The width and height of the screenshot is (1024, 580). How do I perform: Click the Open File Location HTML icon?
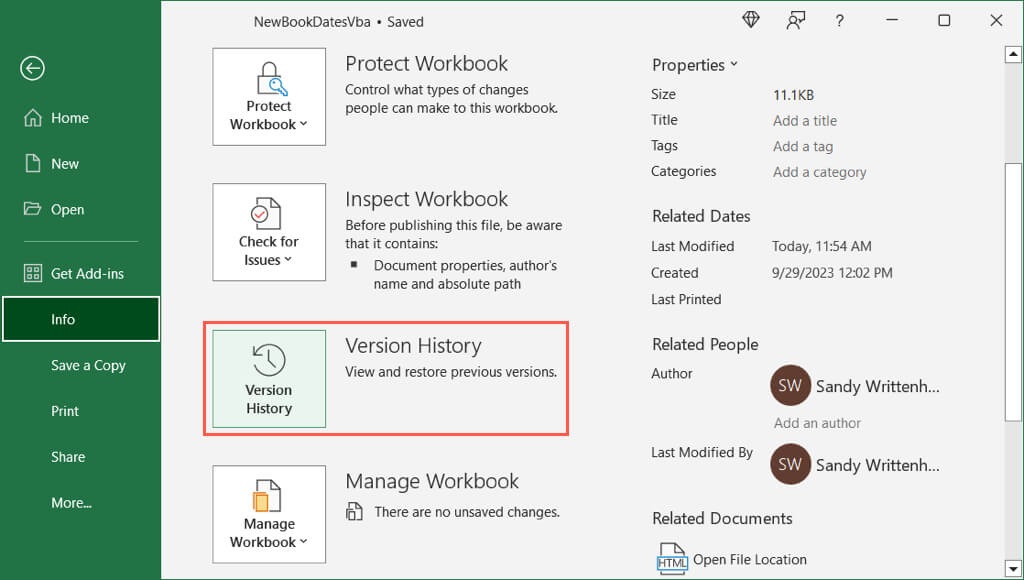pyautogui.click(x=672, y=558)
